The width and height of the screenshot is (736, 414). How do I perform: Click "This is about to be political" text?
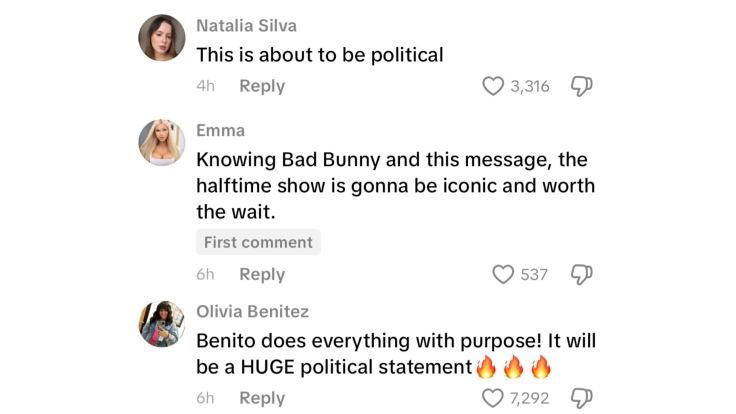(x=319, y=55)
